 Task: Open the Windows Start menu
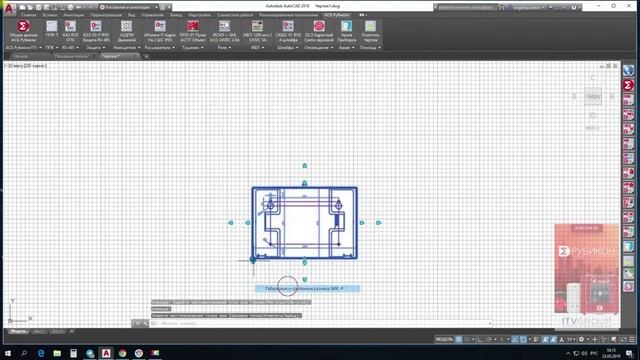[x=8, y=353]
